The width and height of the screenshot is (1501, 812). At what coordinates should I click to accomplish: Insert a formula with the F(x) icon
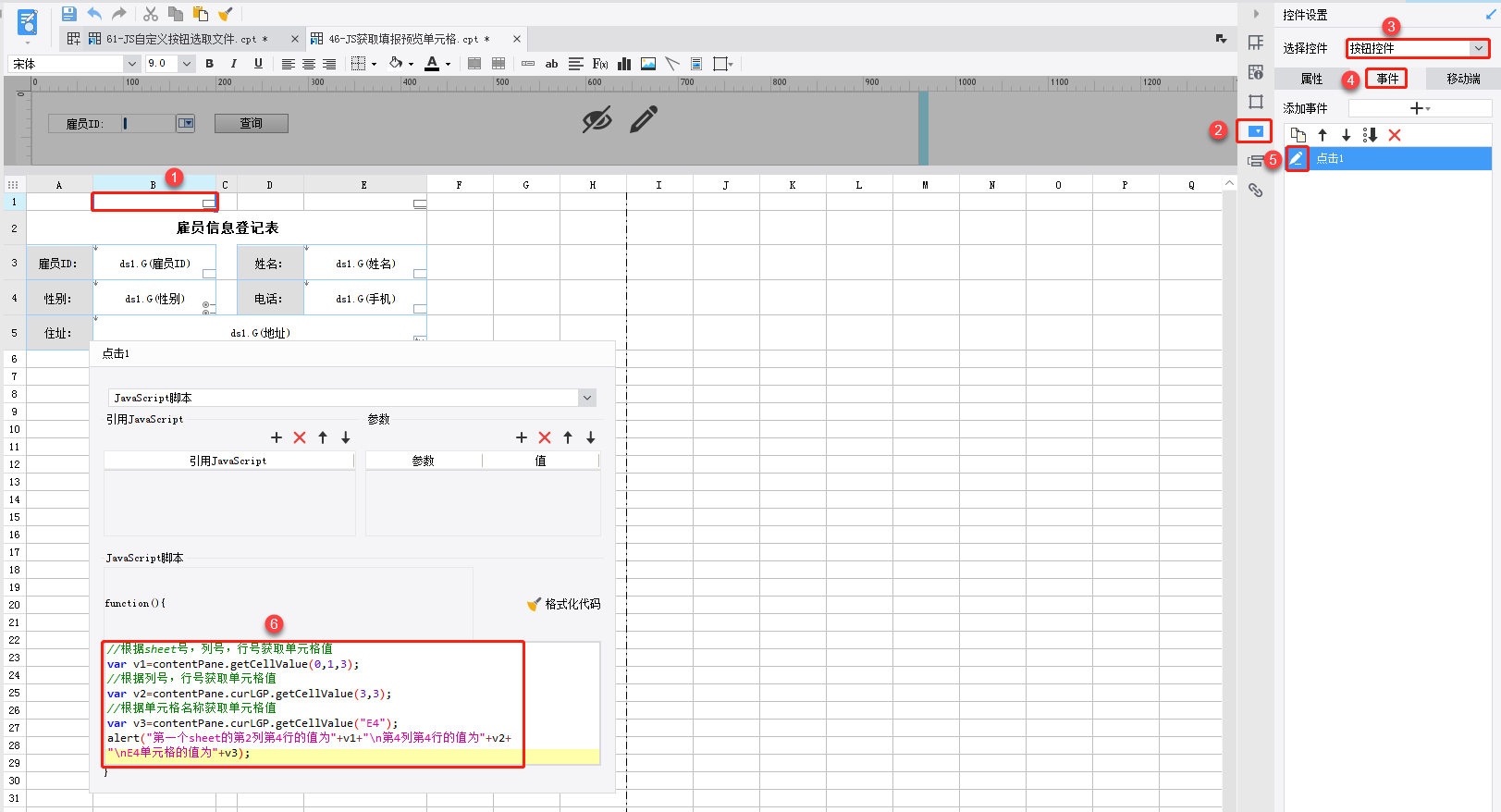click(x=600, y=64)
